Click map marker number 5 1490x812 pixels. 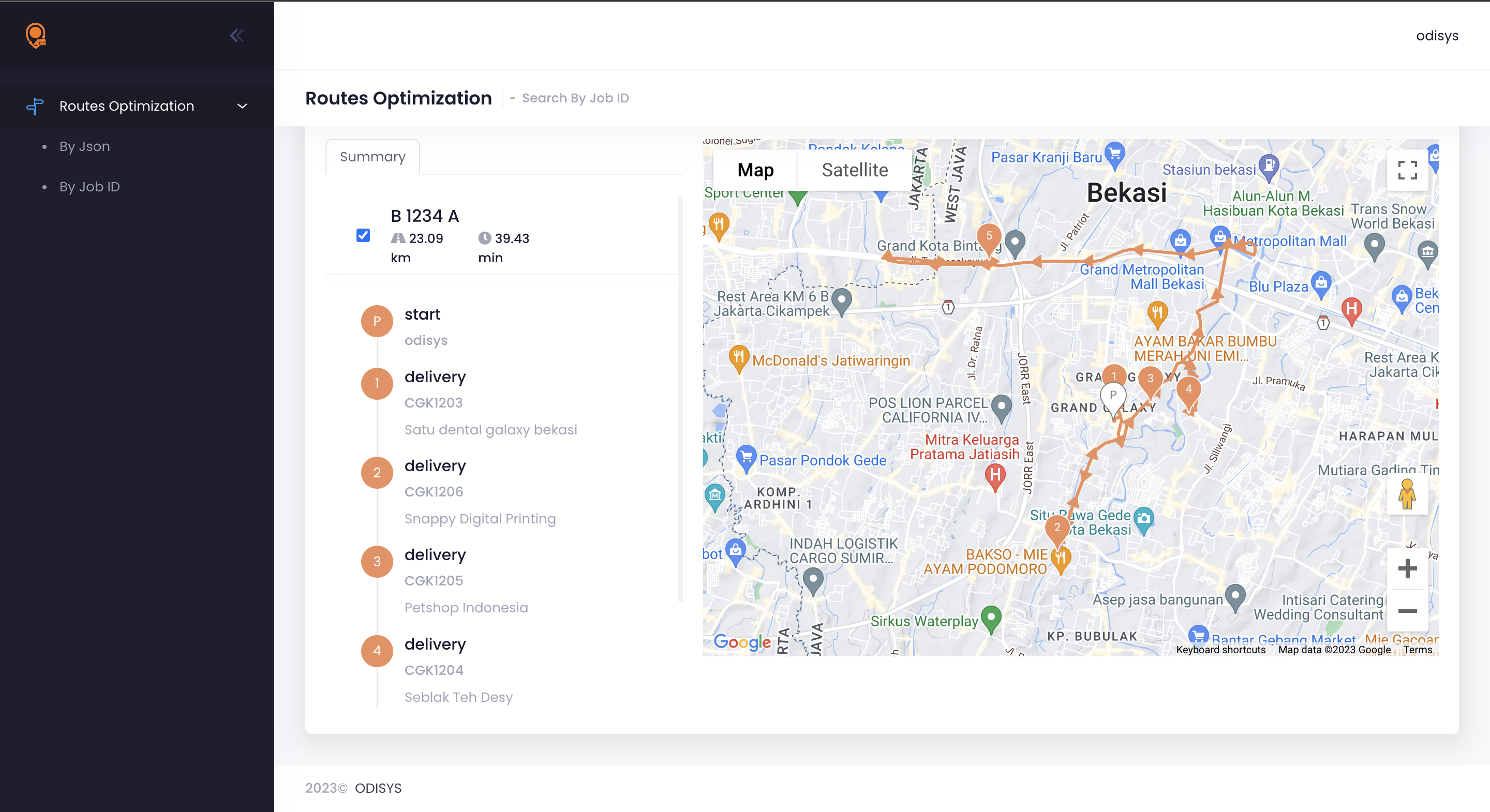pos(989,237)
